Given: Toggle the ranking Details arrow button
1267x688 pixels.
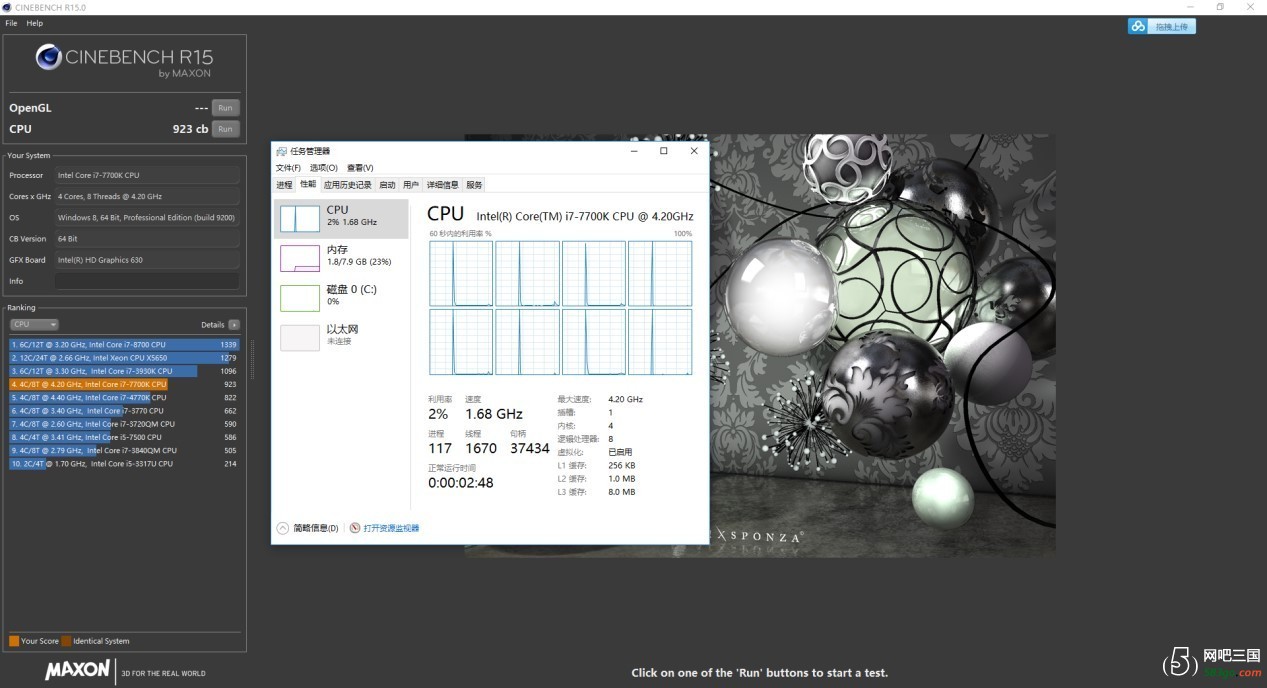Looking at the screenshot, I should pos(234,324).
